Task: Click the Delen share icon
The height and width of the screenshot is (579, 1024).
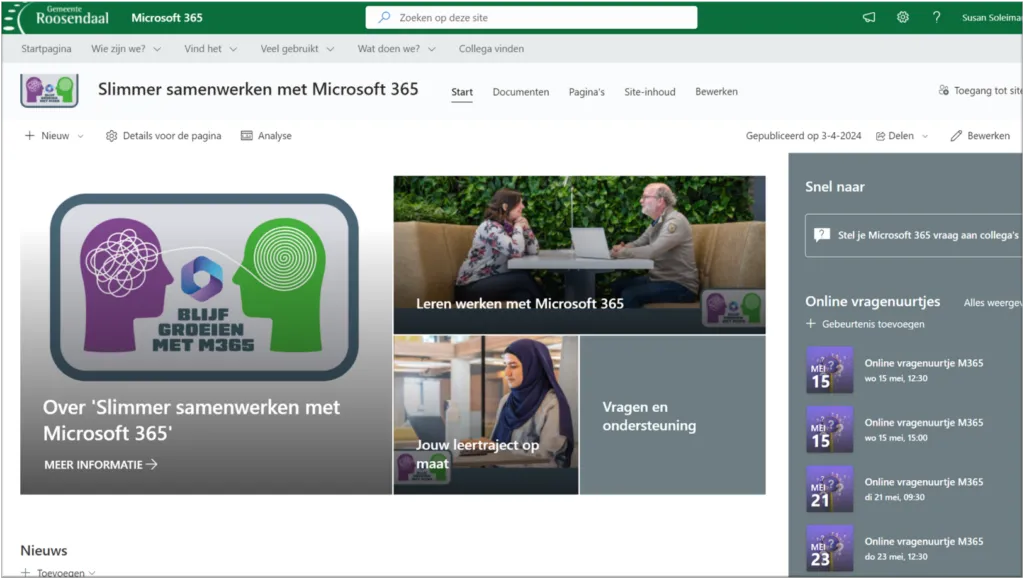Action: coord(880,136)
